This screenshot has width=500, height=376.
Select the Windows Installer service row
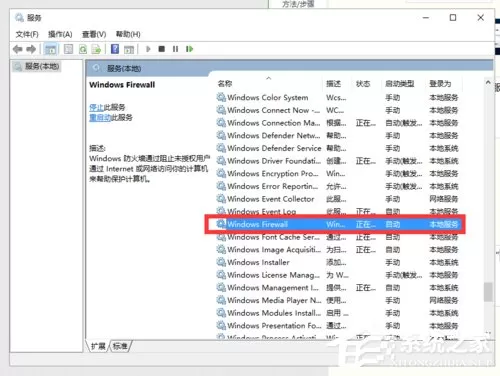[x=338, y=262]
